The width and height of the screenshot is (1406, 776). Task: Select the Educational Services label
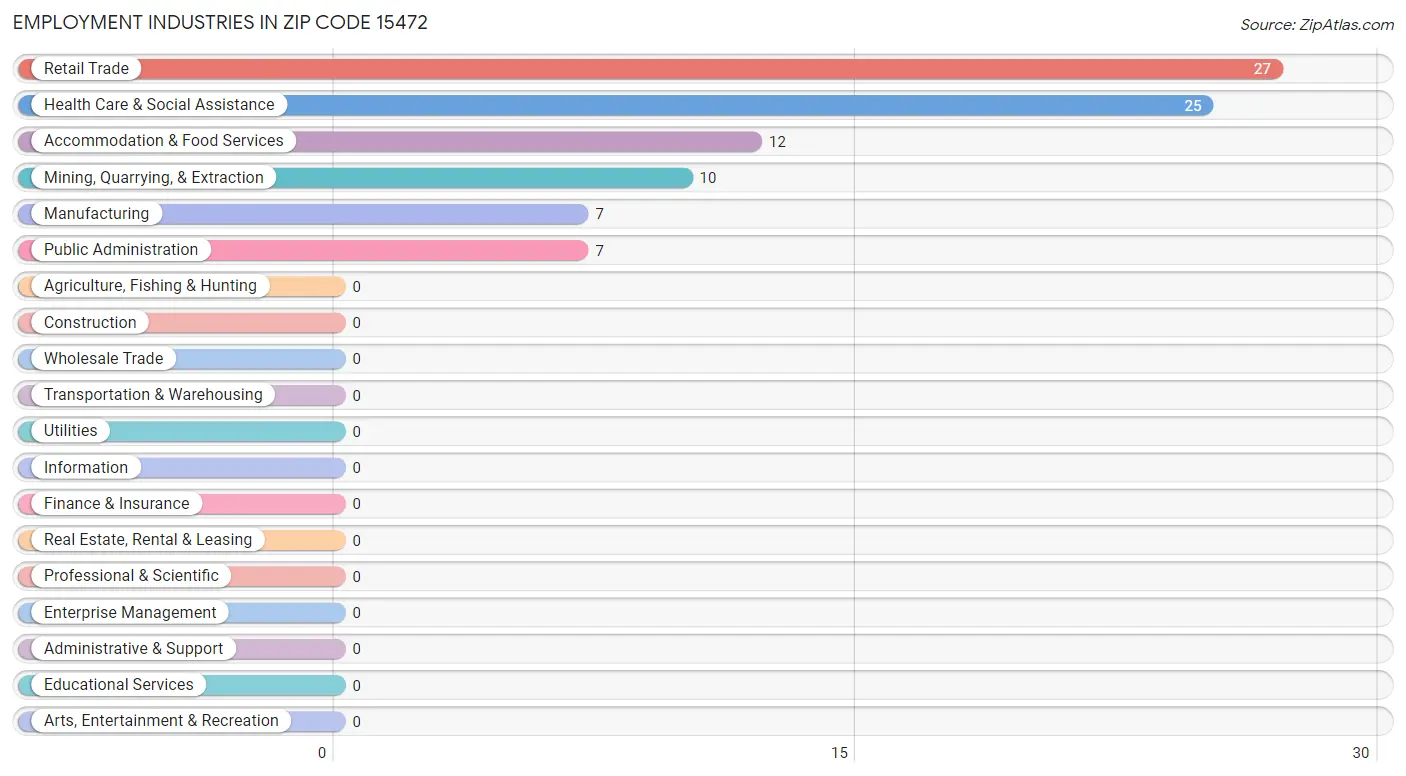tap(119, 684)
